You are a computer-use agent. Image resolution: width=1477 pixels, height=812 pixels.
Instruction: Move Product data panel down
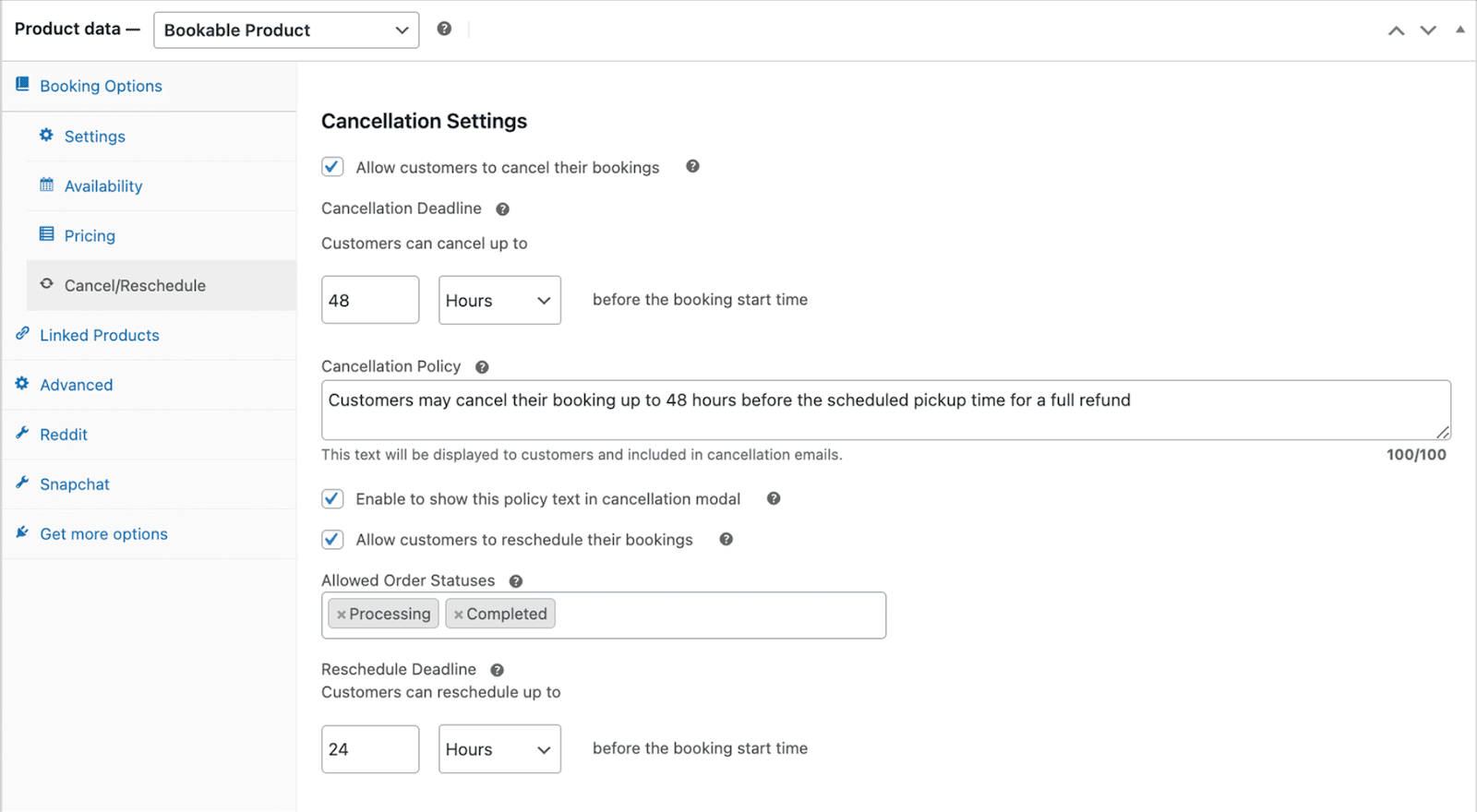[x=1428, y=30]
